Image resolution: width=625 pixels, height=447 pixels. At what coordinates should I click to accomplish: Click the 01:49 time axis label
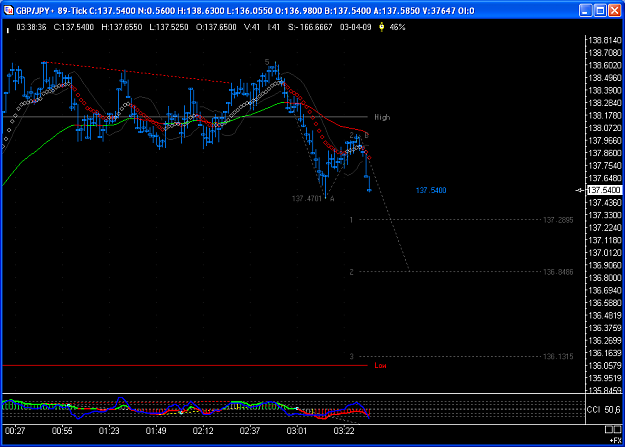(x=156, y=431)
